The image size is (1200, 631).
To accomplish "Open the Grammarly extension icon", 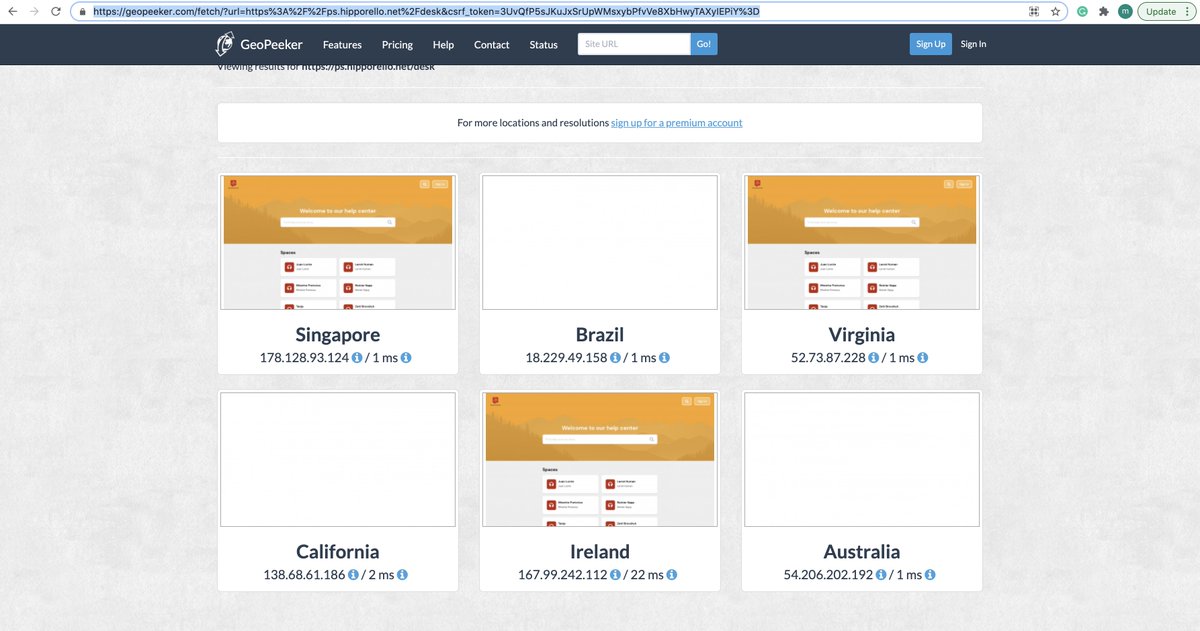I will coord(1082,12).
